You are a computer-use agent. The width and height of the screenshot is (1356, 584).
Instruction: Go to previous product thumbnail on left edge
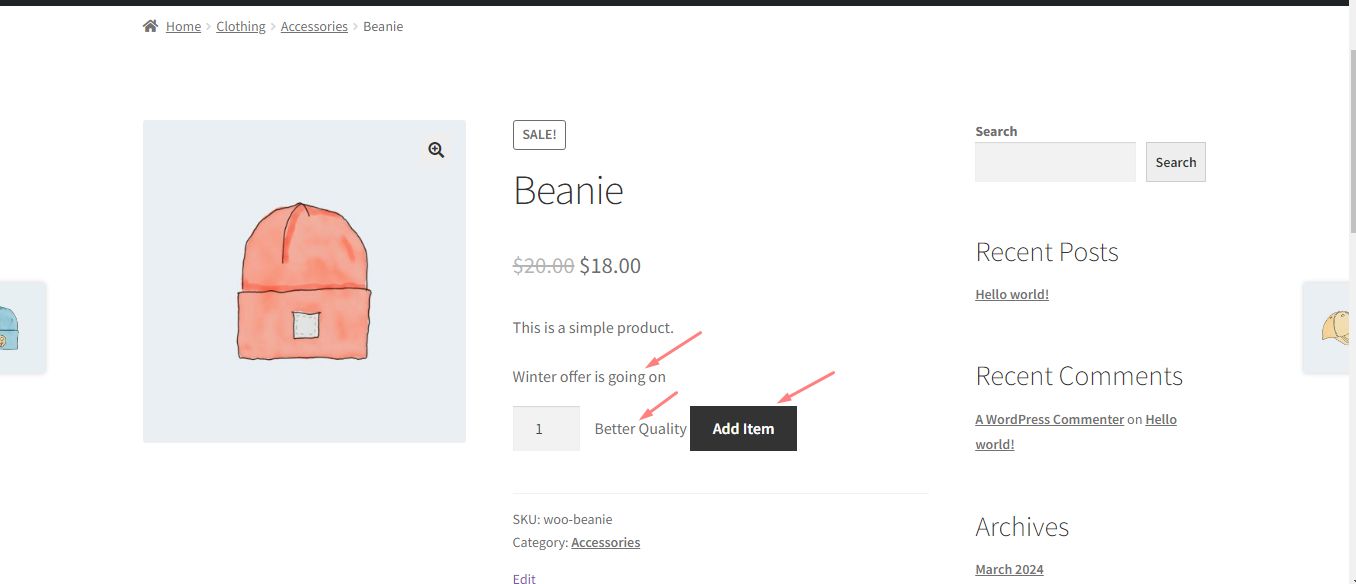[x=20, y=327]
